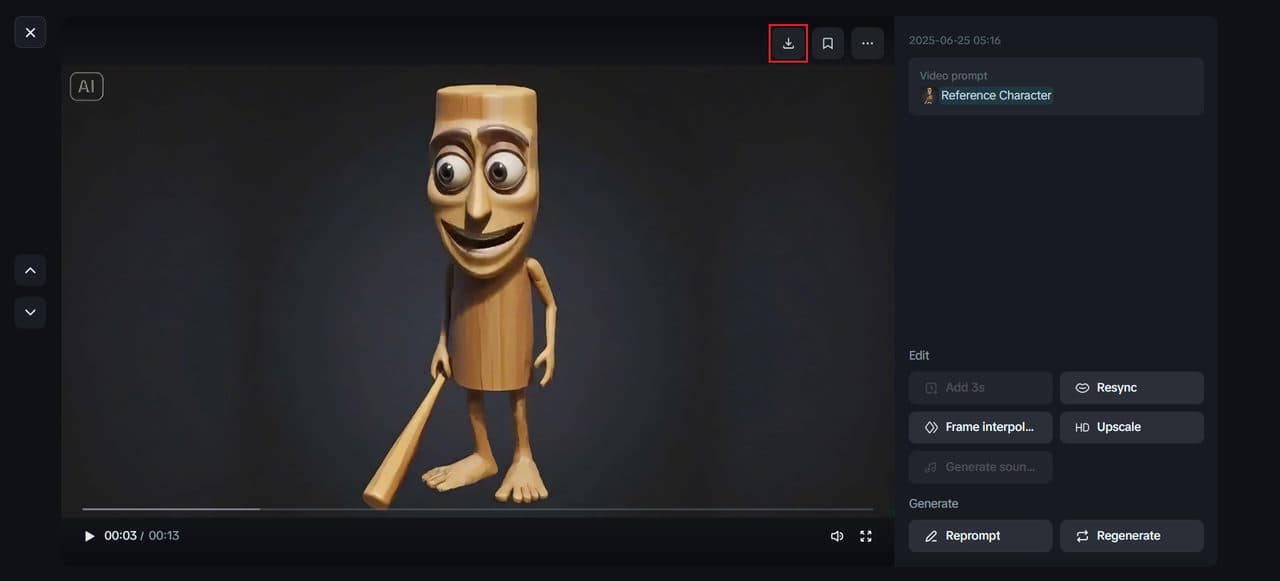1280x581 pixels.
Task: Play the video
Action: (89, 536)
